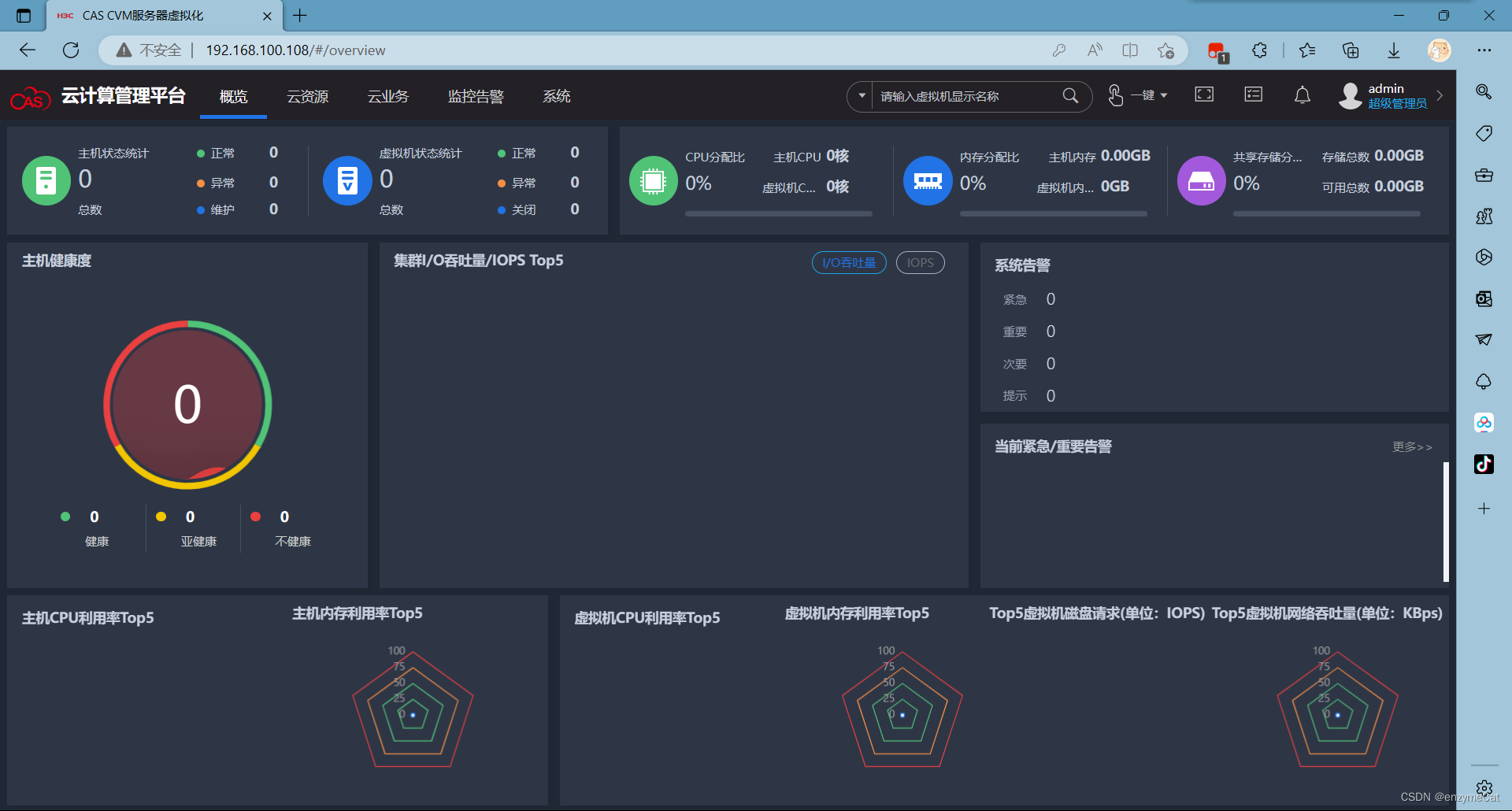The height and width of the screenshot is (811, 1512).
Task: Click the blue virtual machine status icon
Action: (x=347, y=180)
